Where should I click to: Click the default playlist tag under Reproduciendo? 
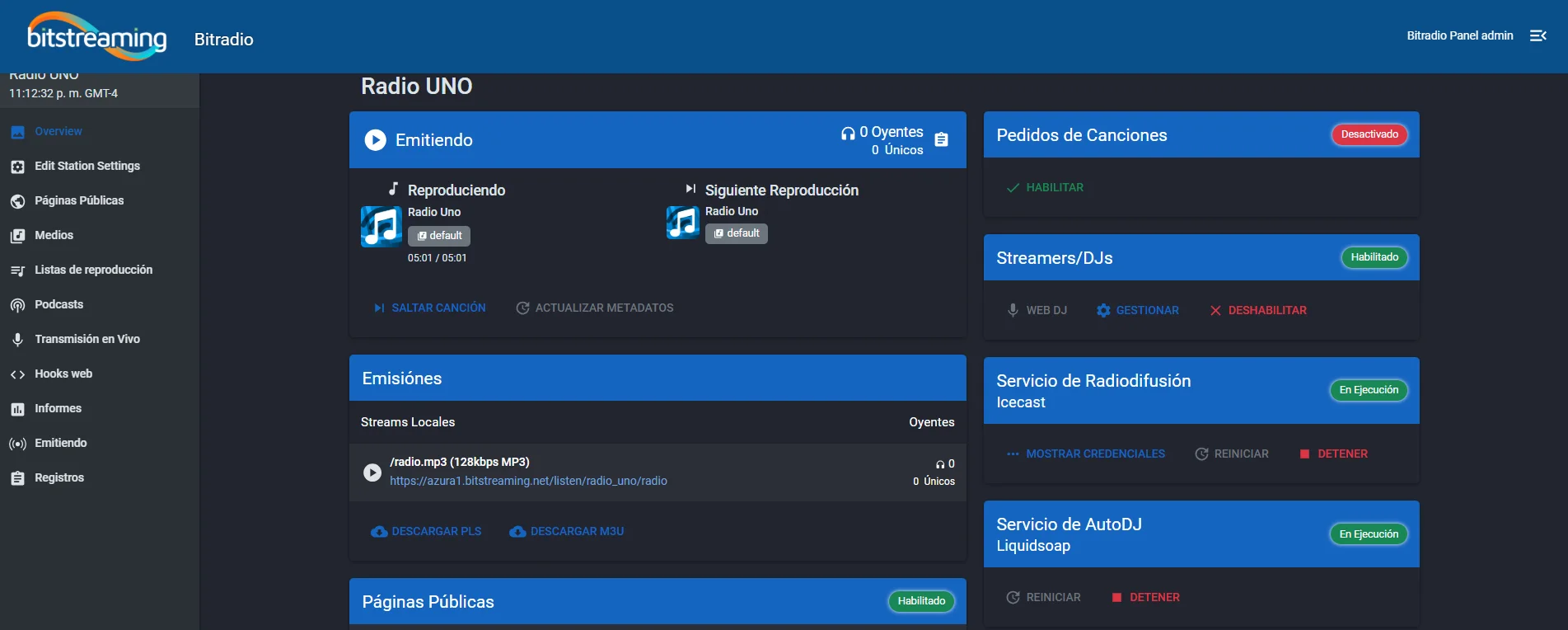coord(439,236)
